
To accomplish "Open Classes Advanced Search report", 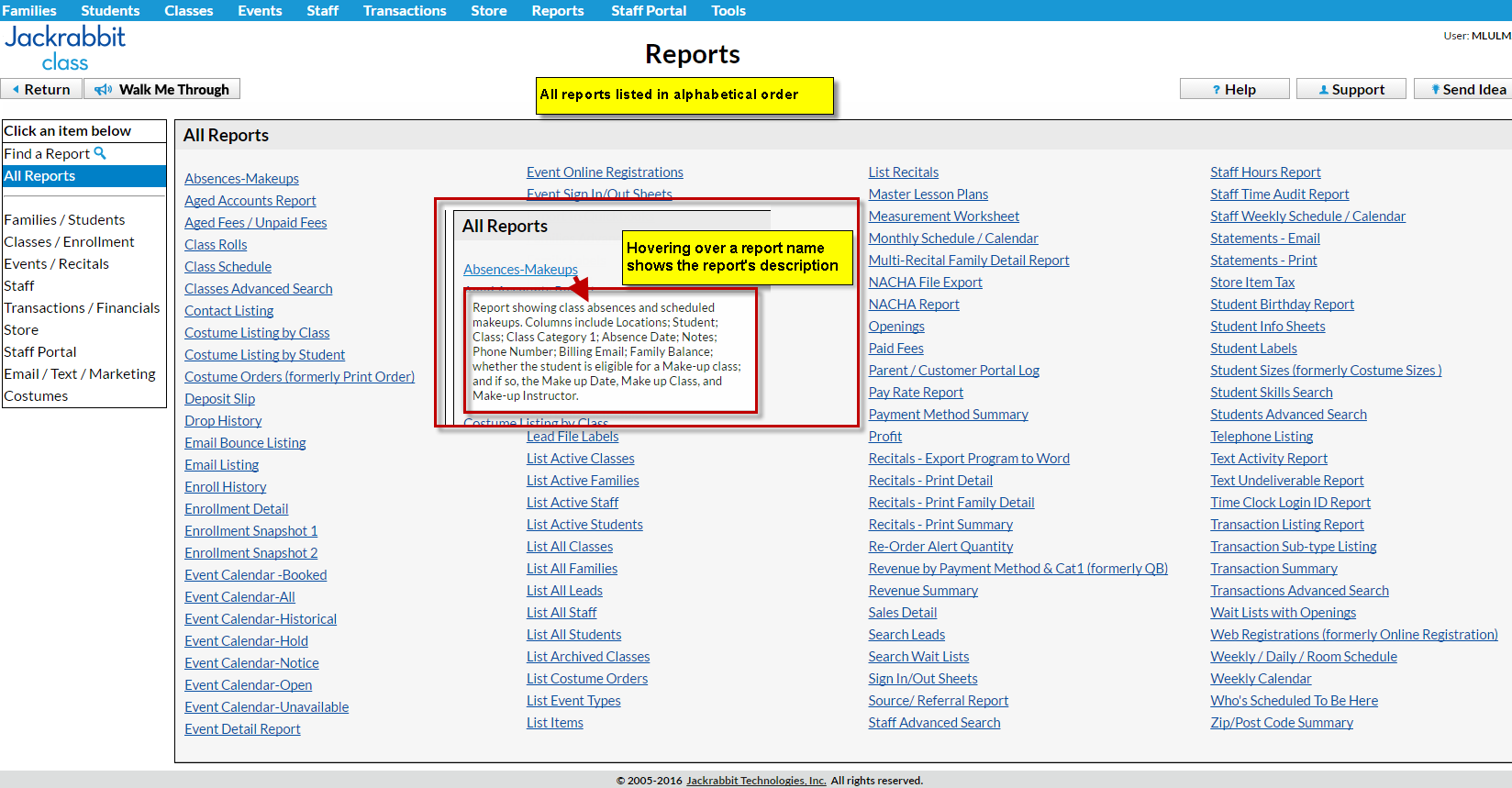I will (258, 289).
